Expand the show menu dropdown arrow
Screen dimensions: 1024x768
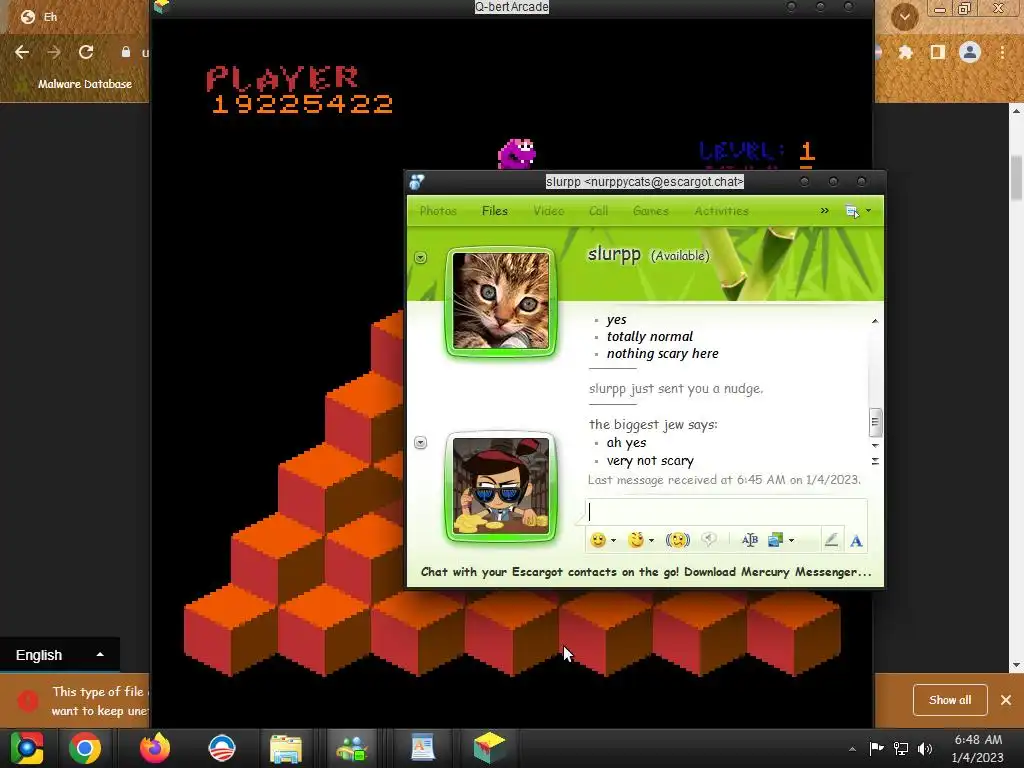(868, 211)
